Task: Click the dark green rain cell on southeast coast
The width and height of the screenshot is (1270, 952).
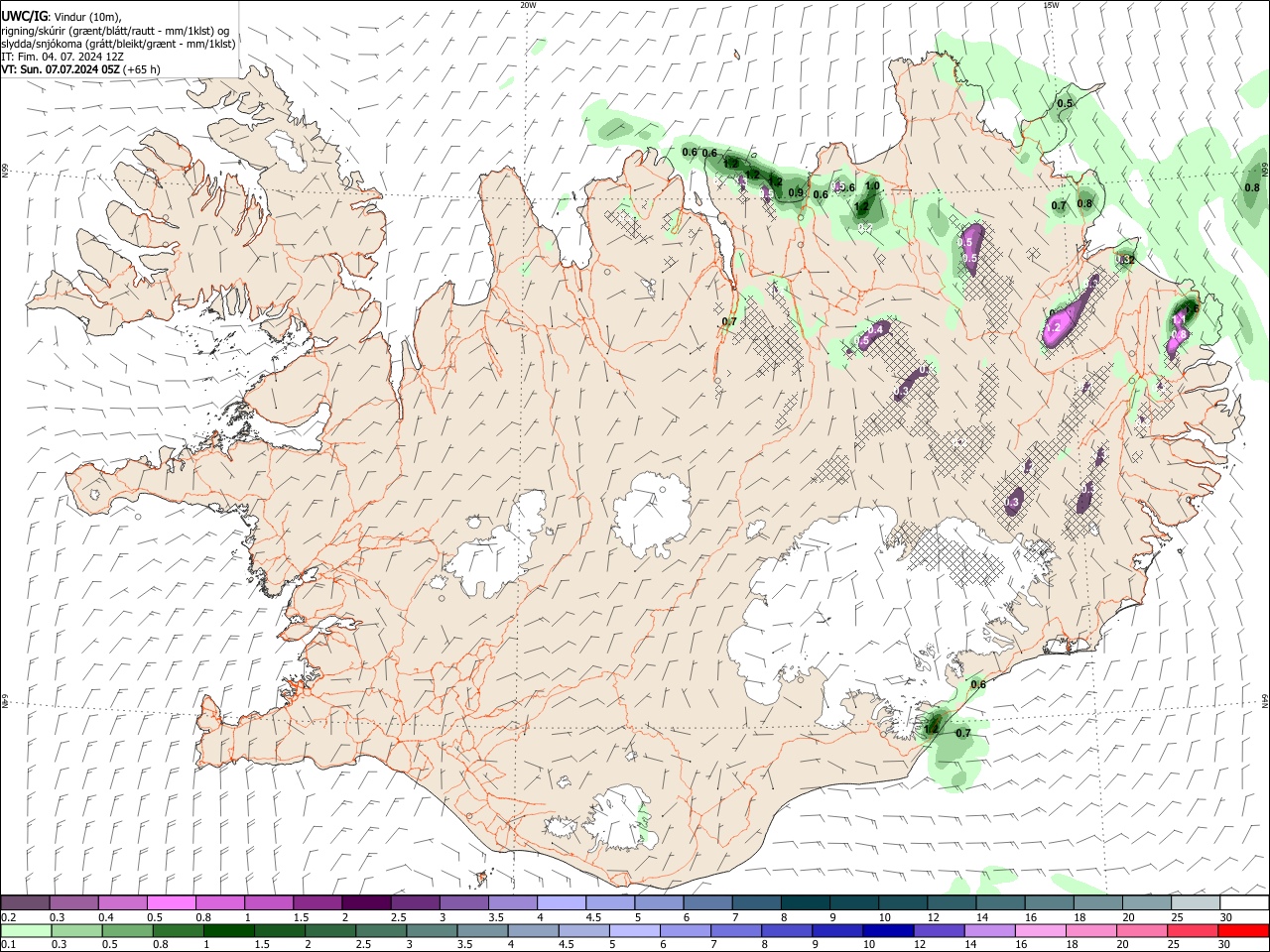Action: tap(933, 724)
